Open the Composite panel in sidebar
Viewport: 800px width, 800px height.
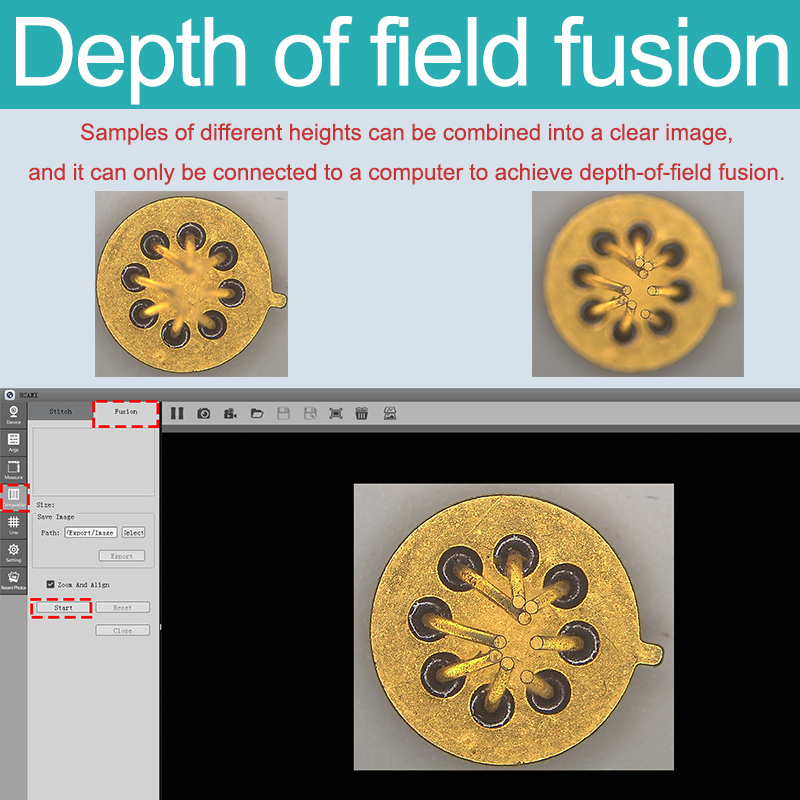tap(13, 498)
